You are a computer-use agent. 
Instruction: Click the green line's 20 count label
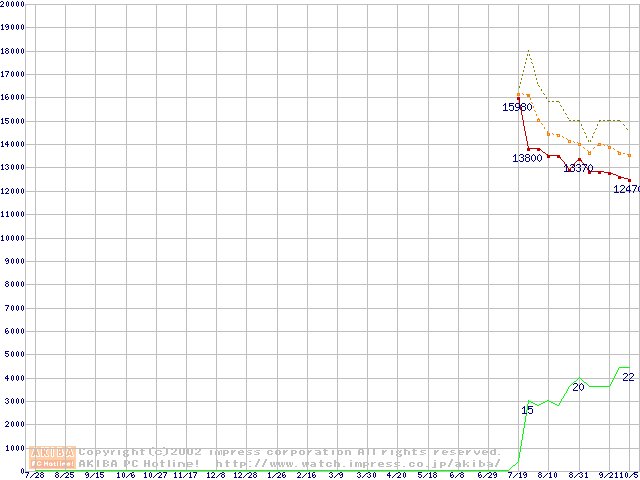point(578,387)
